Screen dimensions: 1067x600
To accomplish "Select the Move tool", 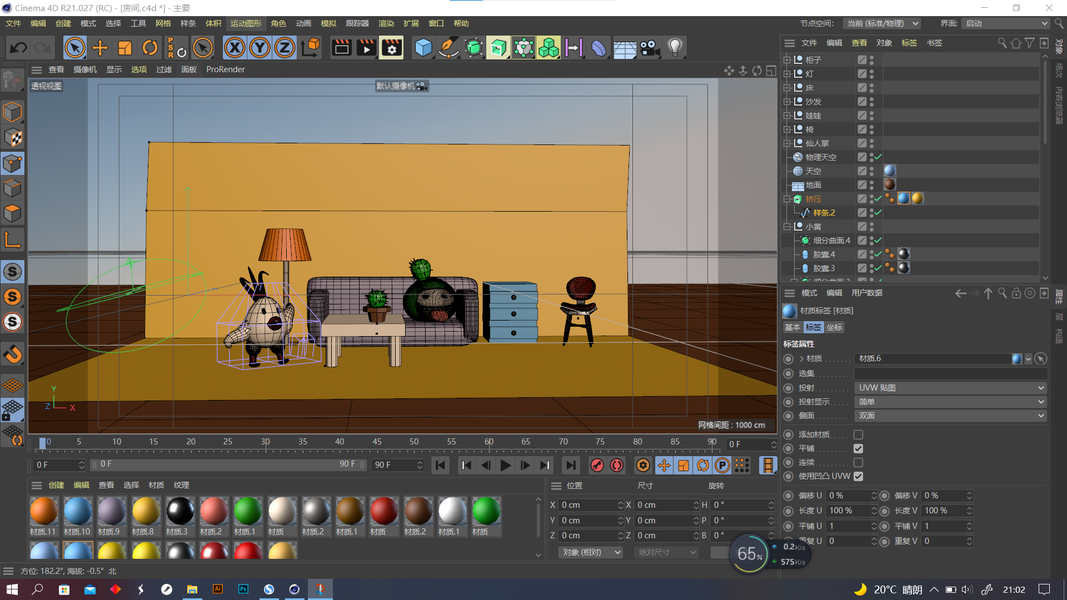I will tap(100, 48).
